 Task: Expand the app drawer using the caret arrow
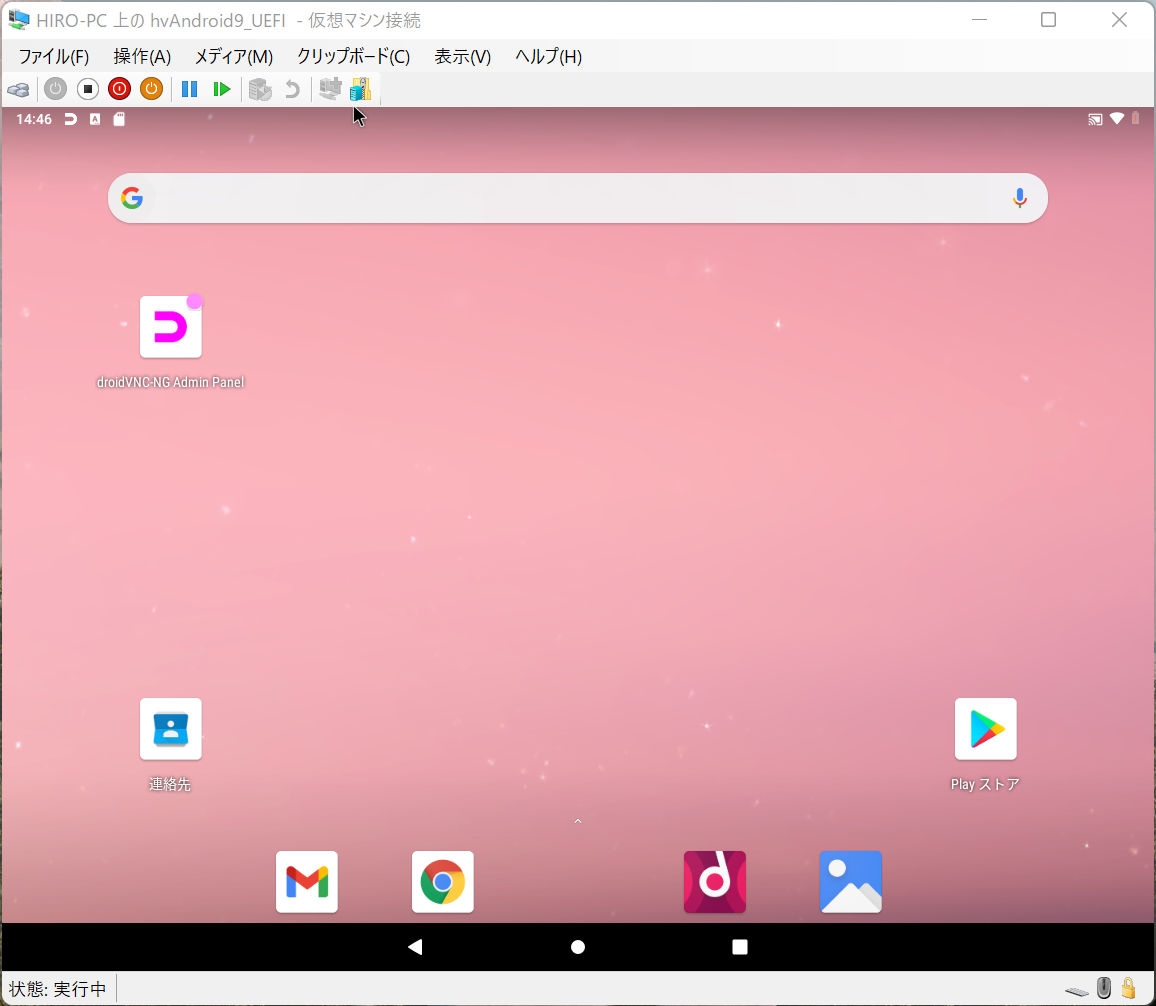[577, 820]
